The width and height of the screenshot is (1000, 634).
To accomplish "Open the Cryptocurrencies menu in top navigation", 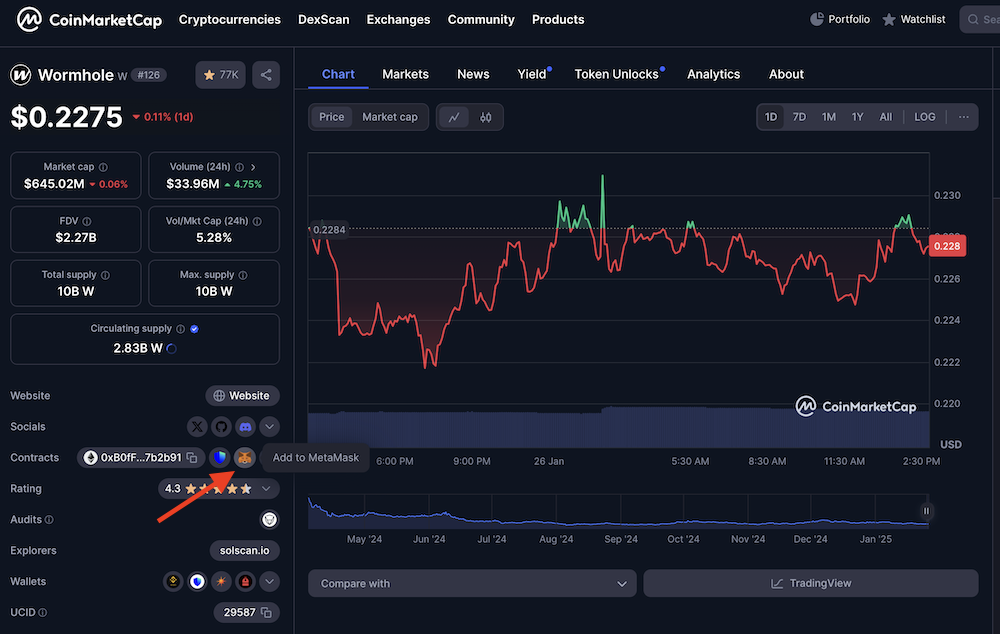I will click(x=229, y=19).
